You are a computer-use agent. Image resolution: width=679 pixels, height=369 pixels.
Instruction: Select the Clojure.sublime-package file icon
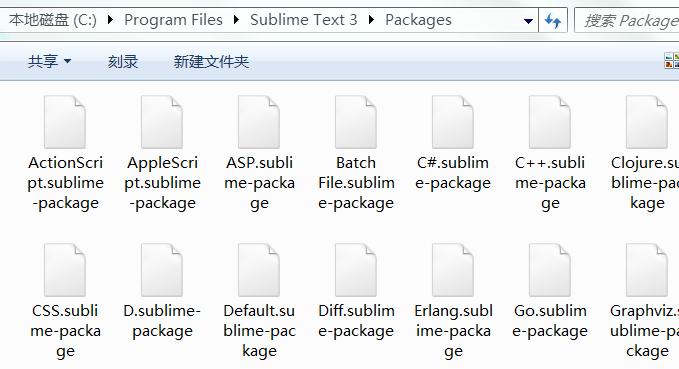tap(647, 122)
